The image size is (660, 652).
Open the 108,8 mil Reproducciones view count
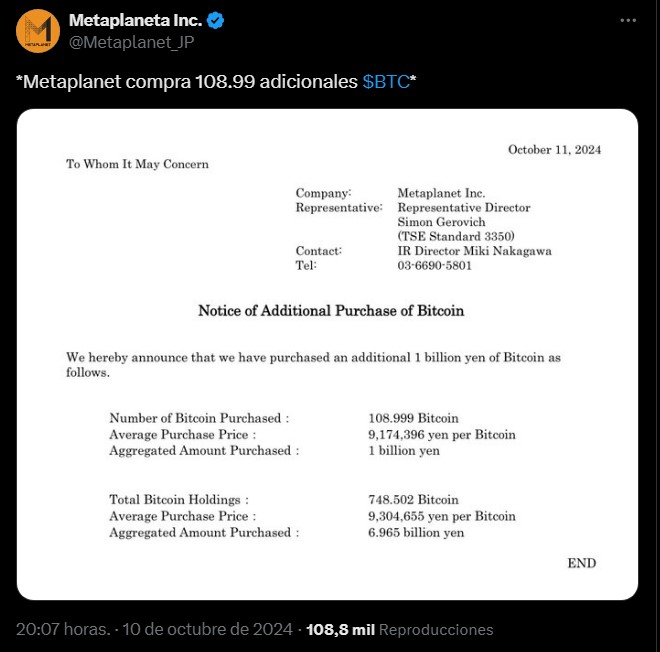399,630
